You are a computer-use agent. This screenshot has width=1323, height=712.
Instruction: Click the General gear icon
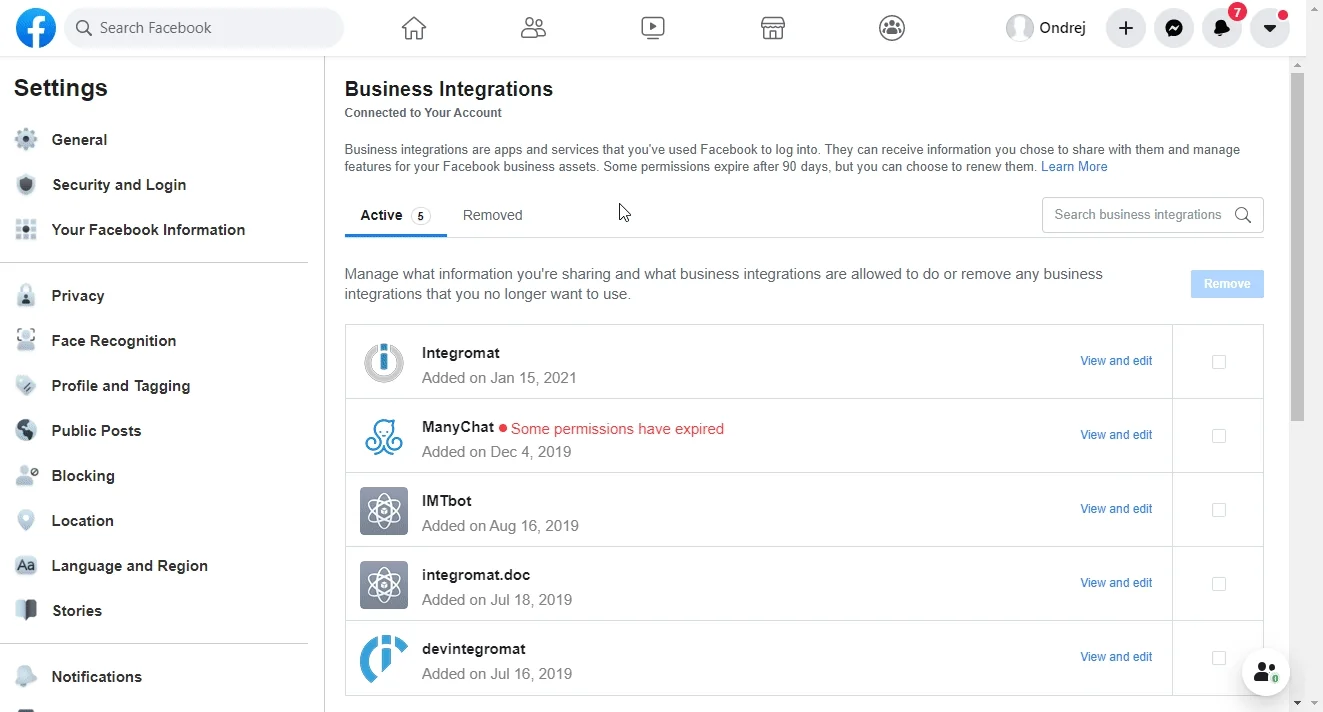(x=26, y=140)
